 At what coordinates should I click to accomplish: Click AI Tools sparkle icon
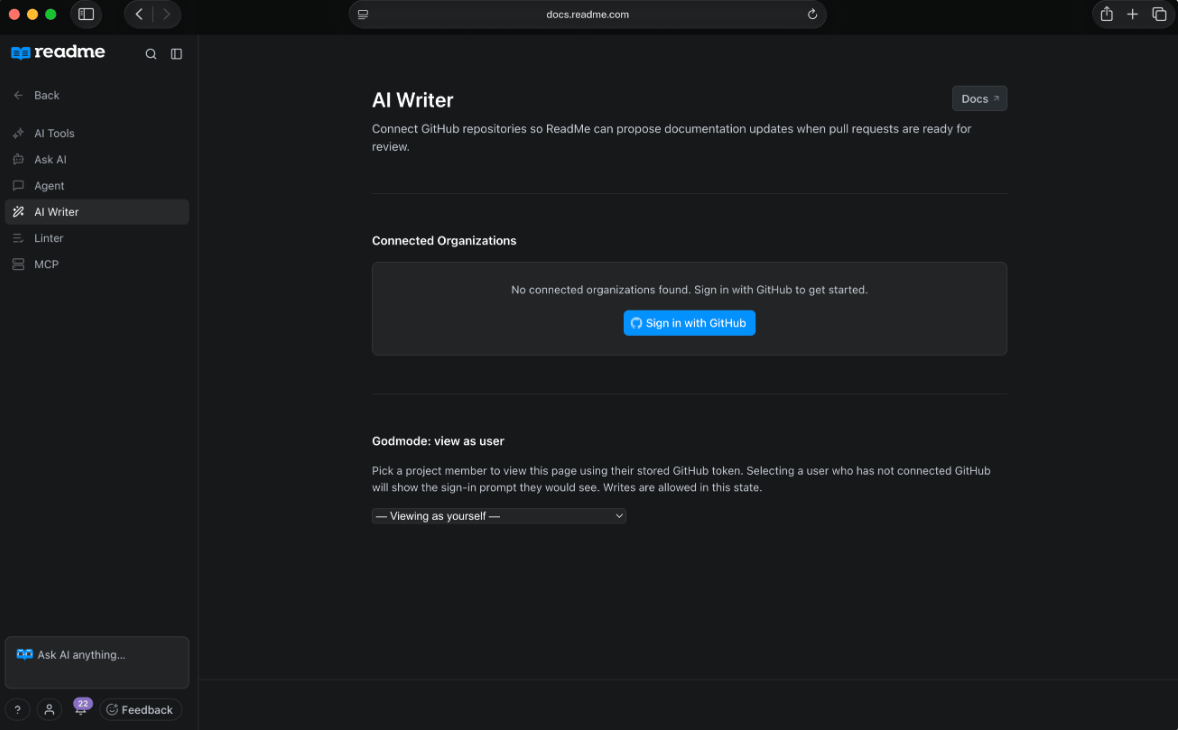click(x=19, y=133)
